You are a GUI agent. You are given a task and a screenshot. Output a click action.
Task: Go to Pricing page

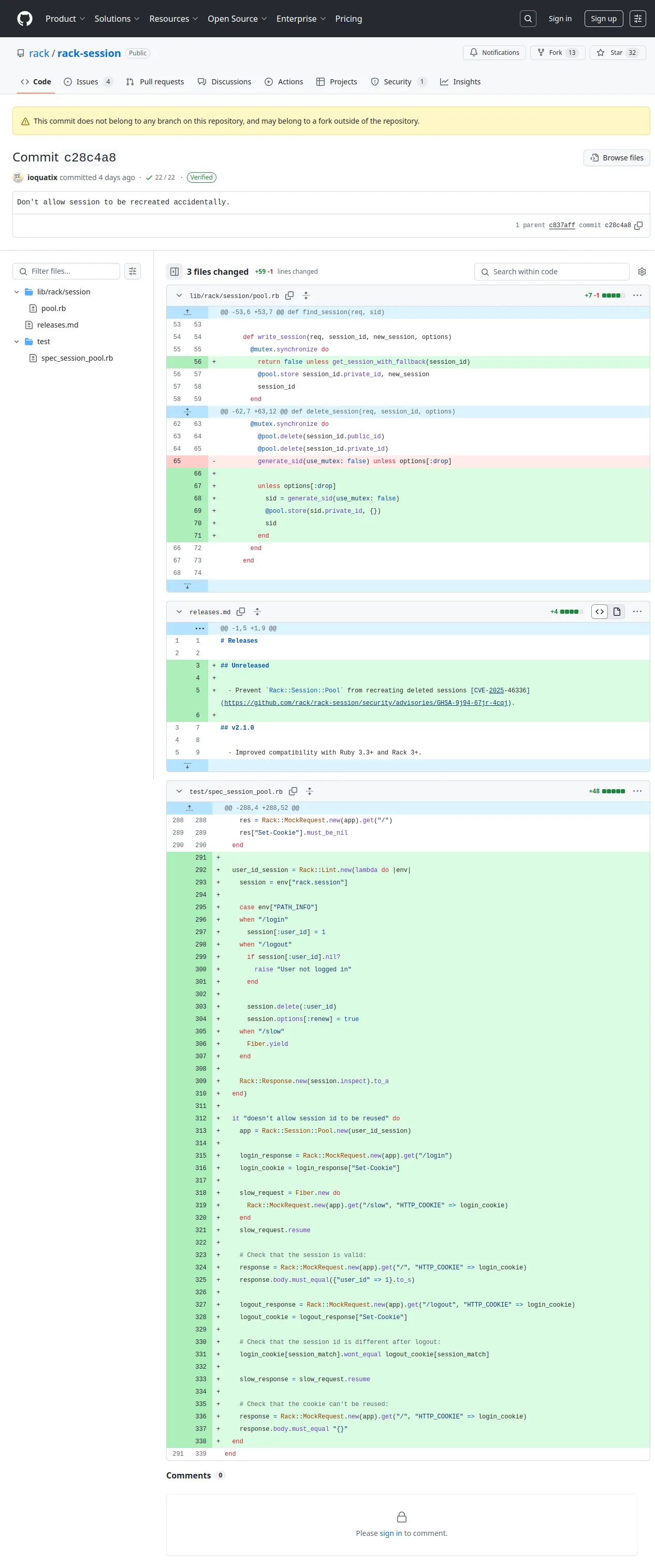348,19
